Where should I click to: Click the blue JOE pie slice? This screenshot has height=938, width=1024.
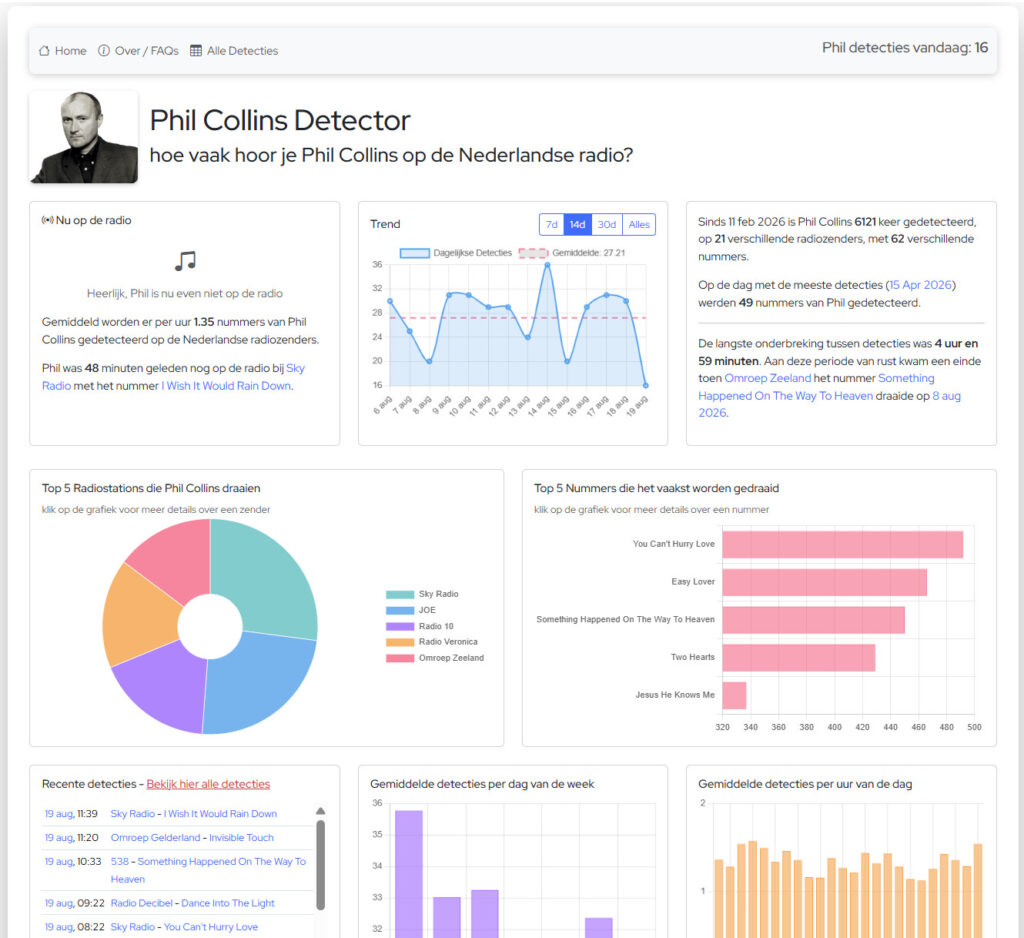pyautogui.click(x=261, y=686)
